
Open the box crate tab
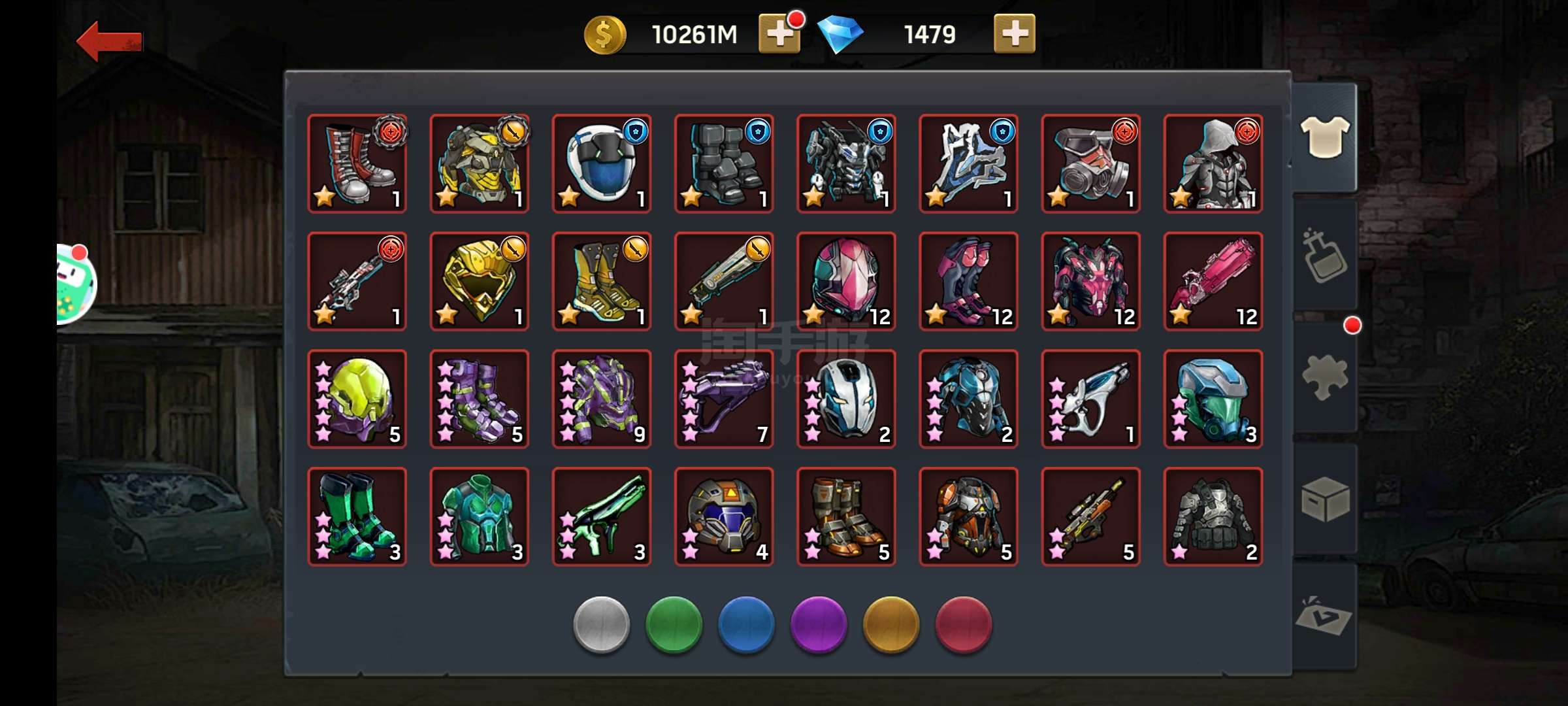tap(1324, 499)
